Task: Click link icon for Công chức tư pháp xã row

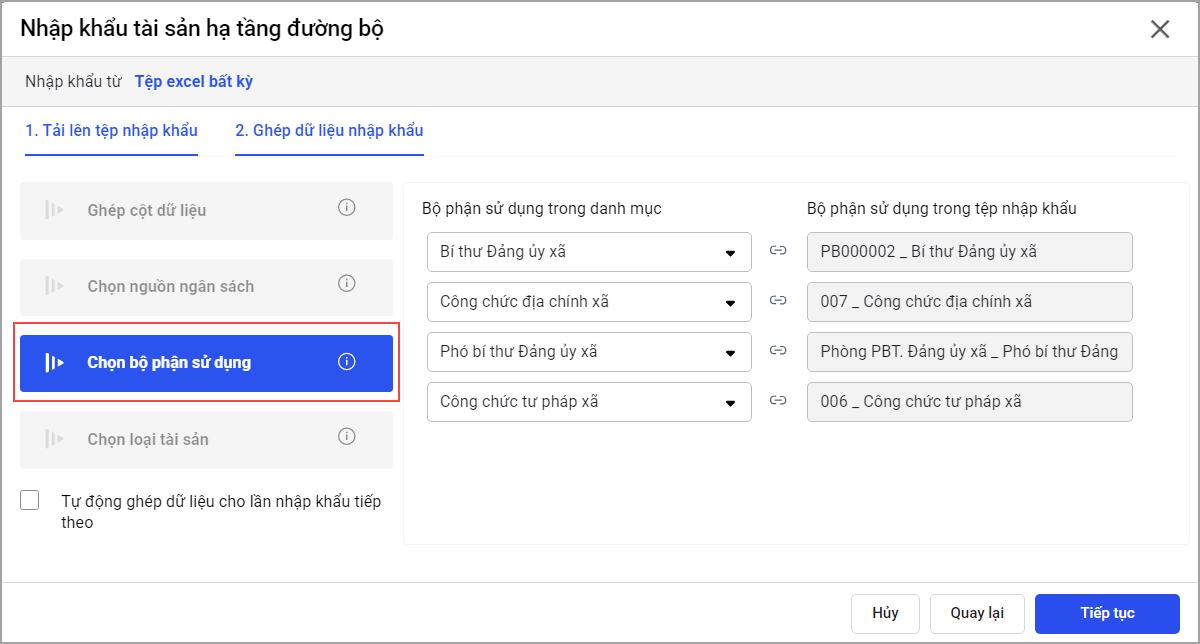Action: tap(778, 401)
